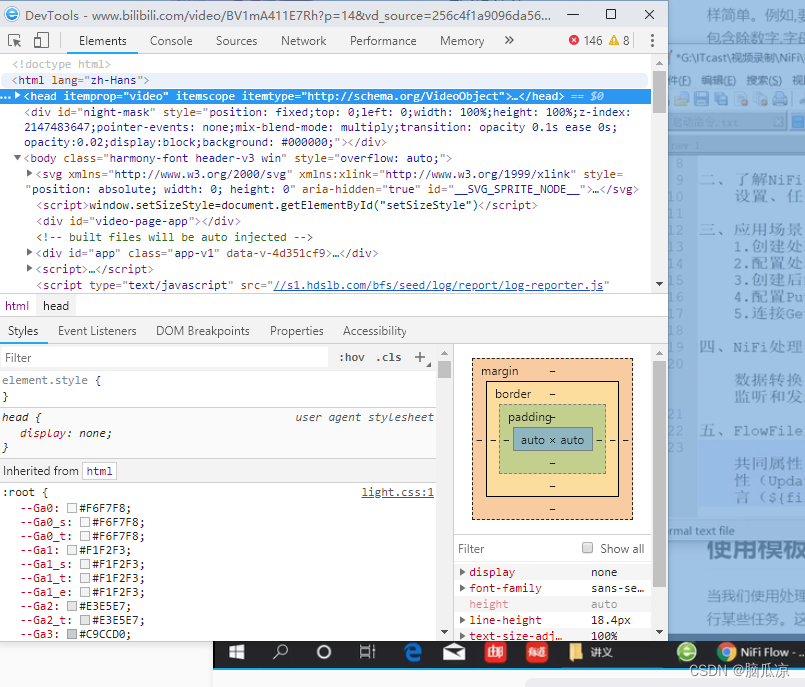The height and width of the screenshot is (687, 805).
Task: Click display: none declaration in head rule
Action: point(65,433)
